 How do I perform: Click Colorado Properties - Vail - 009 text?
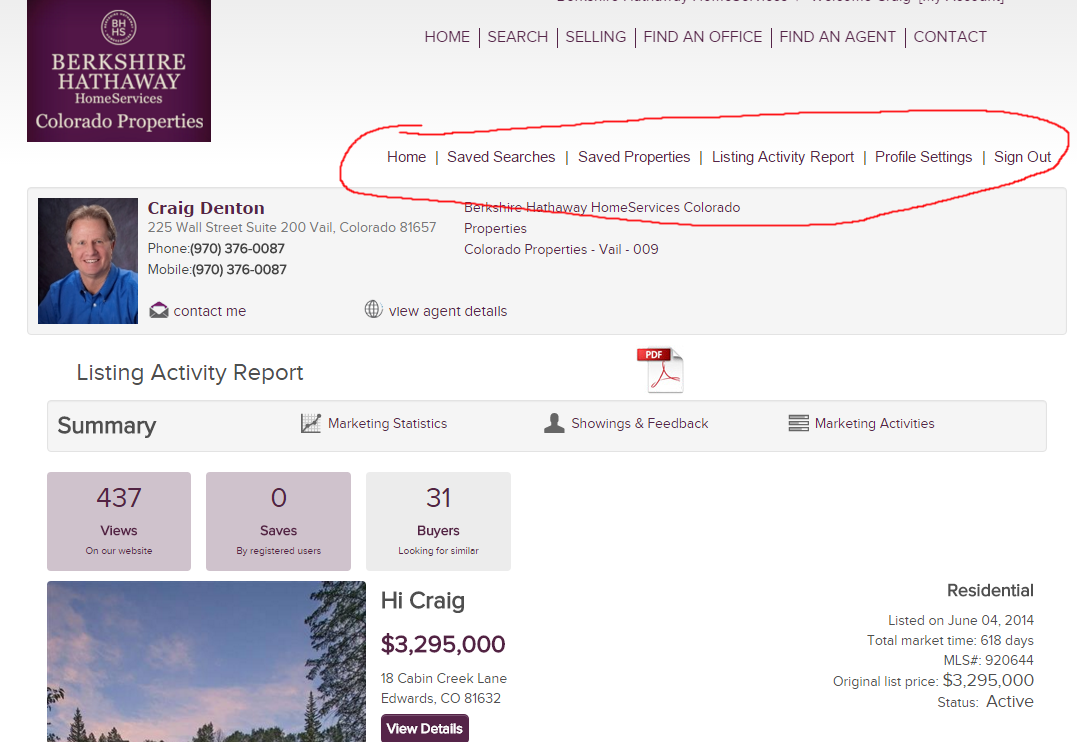point(561,249)
